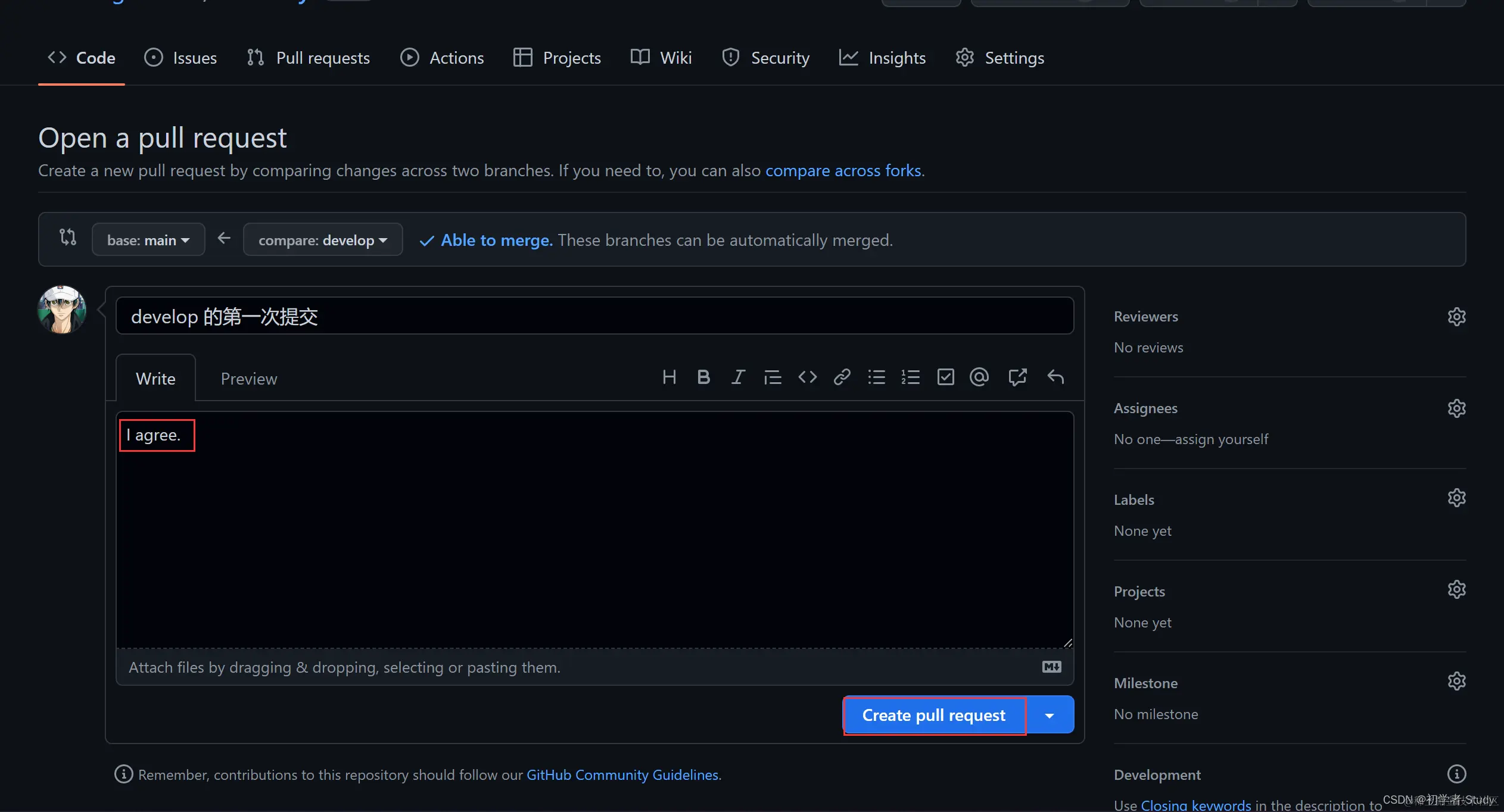Screen dimensions: 1504x812
Task: Click the pull request title field
Action: coord(594,316)
